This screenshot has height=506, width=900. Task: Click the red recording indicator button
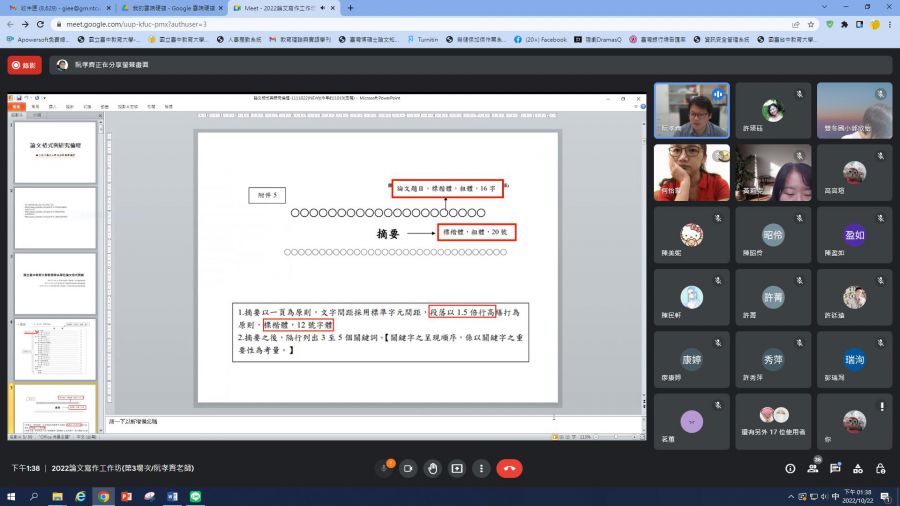pyautogui.click(x=24, y=64)
